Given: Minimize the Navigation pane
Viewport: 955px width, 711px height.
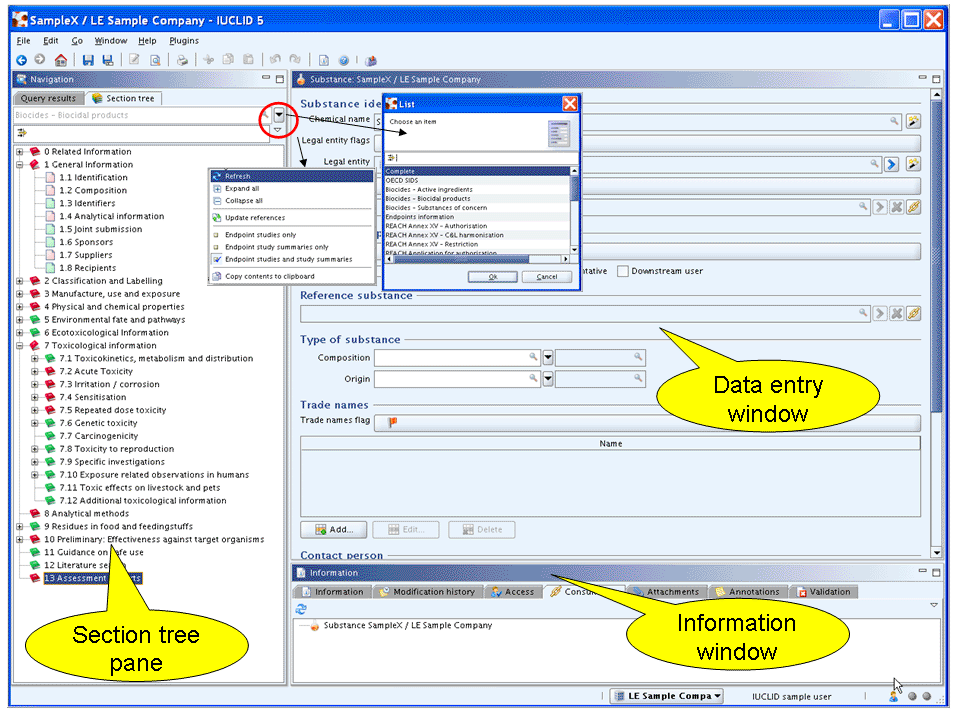Looking at the screenshot, I should point(266,78).
